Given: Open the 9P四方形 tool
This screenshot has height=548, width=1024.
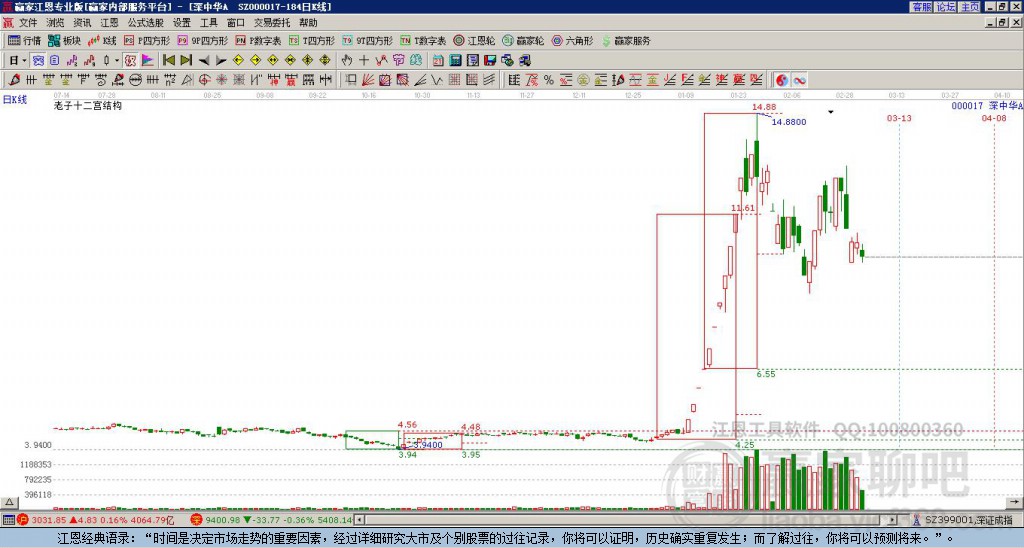Looking at the screenshot, I should point(202,40).
